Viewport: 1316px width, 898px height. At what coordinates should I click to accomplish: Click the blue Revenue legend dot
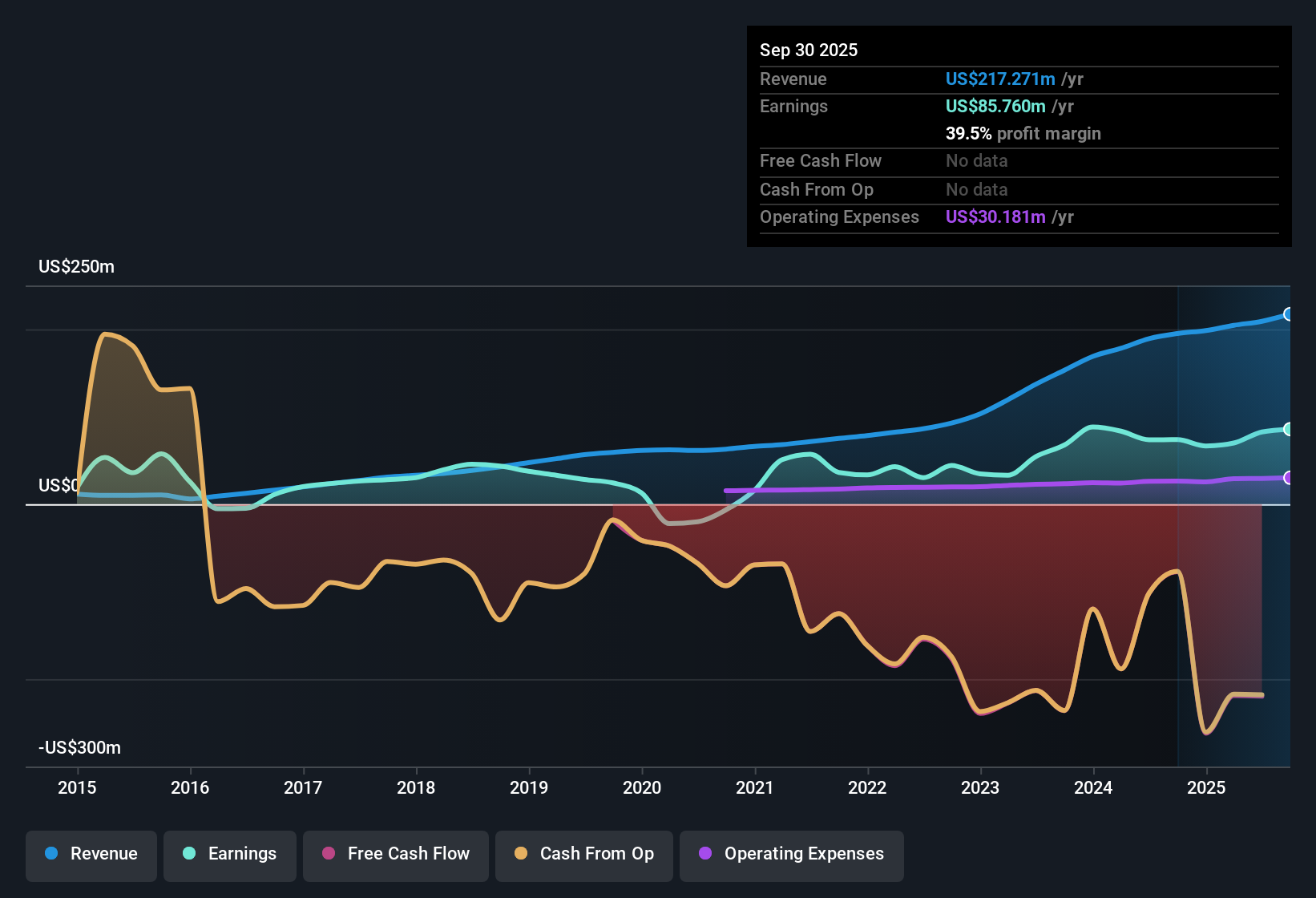pyautogui.click(x=51, y=854)
